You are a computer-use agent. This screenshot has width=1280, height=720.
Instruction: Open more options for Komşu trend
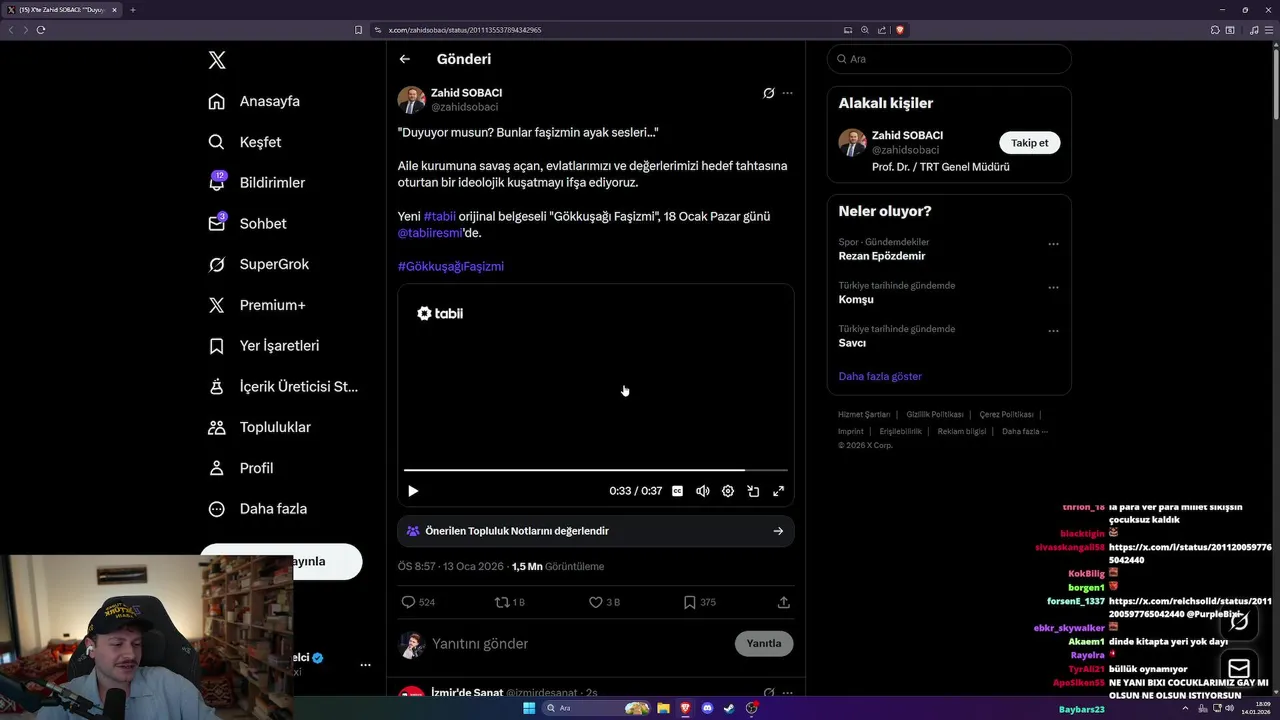(1053, 287)
